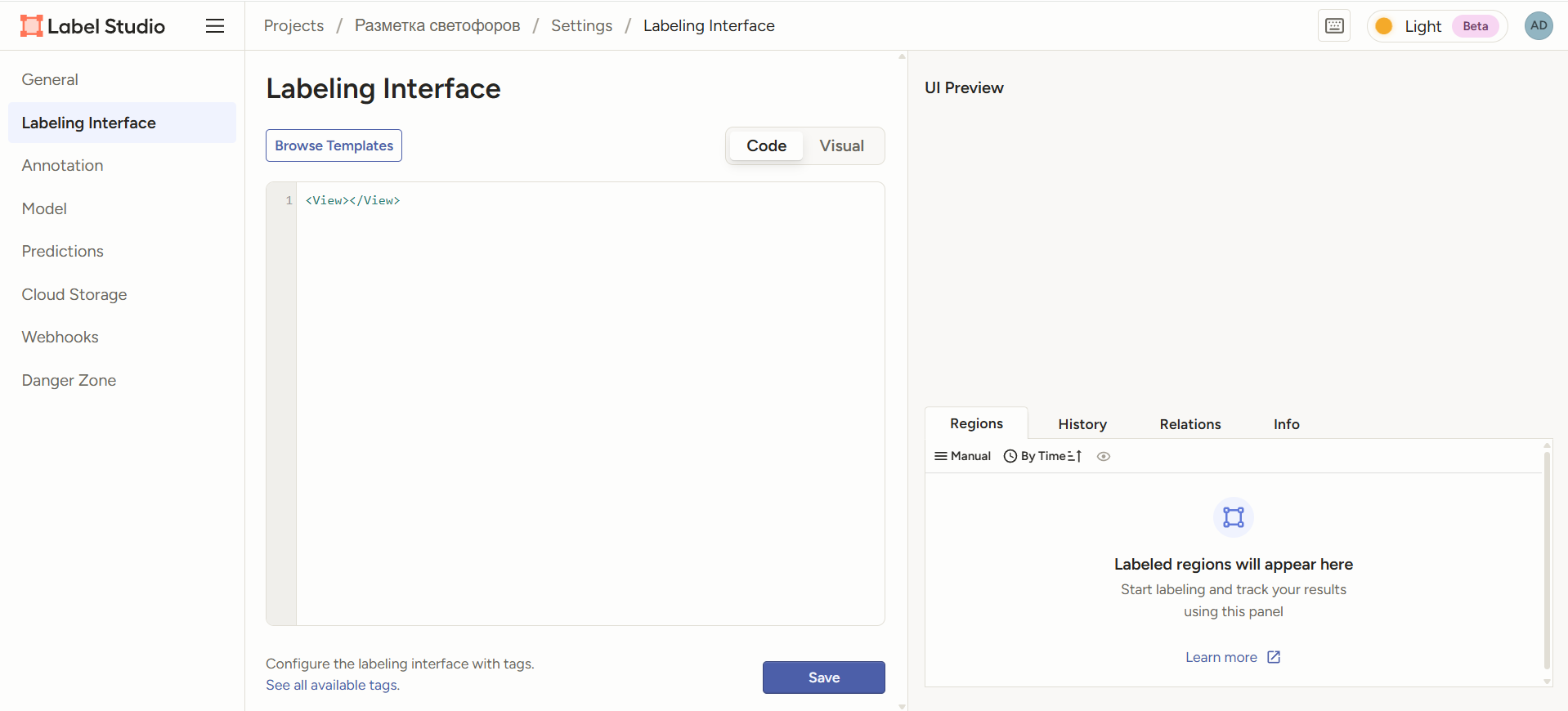Click the region bounding-box placeholder icon
This screenshot has width=1568, height=711.
1233,517
